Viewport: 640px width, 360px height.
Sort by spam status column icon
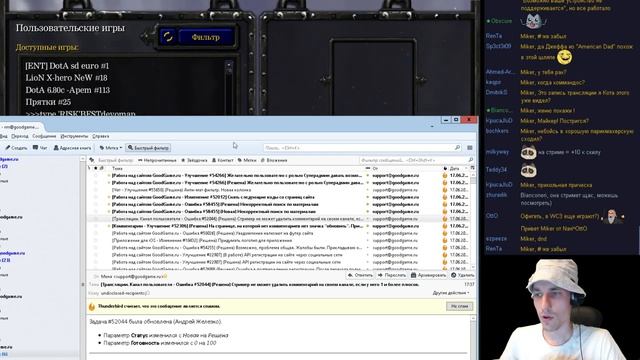(x=445, y=168)
